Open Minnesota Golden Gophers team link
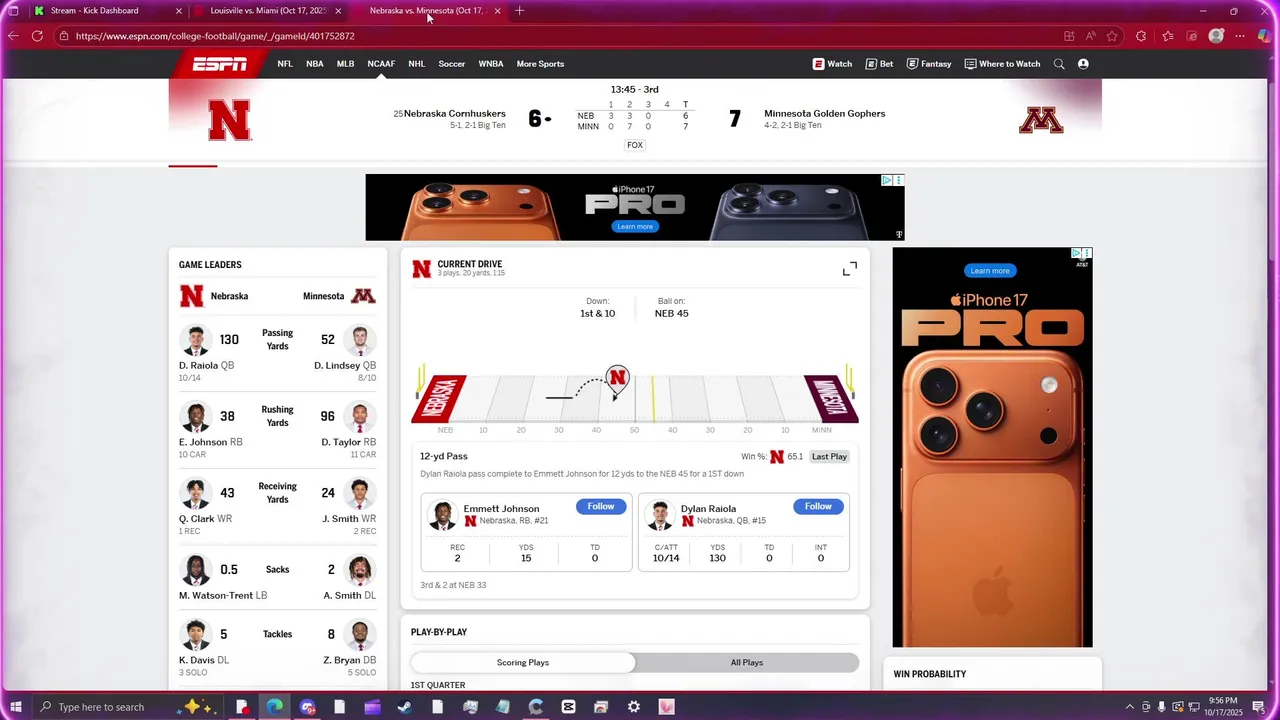The width and height of the screenshot is (1280, 720). point(824,114)
